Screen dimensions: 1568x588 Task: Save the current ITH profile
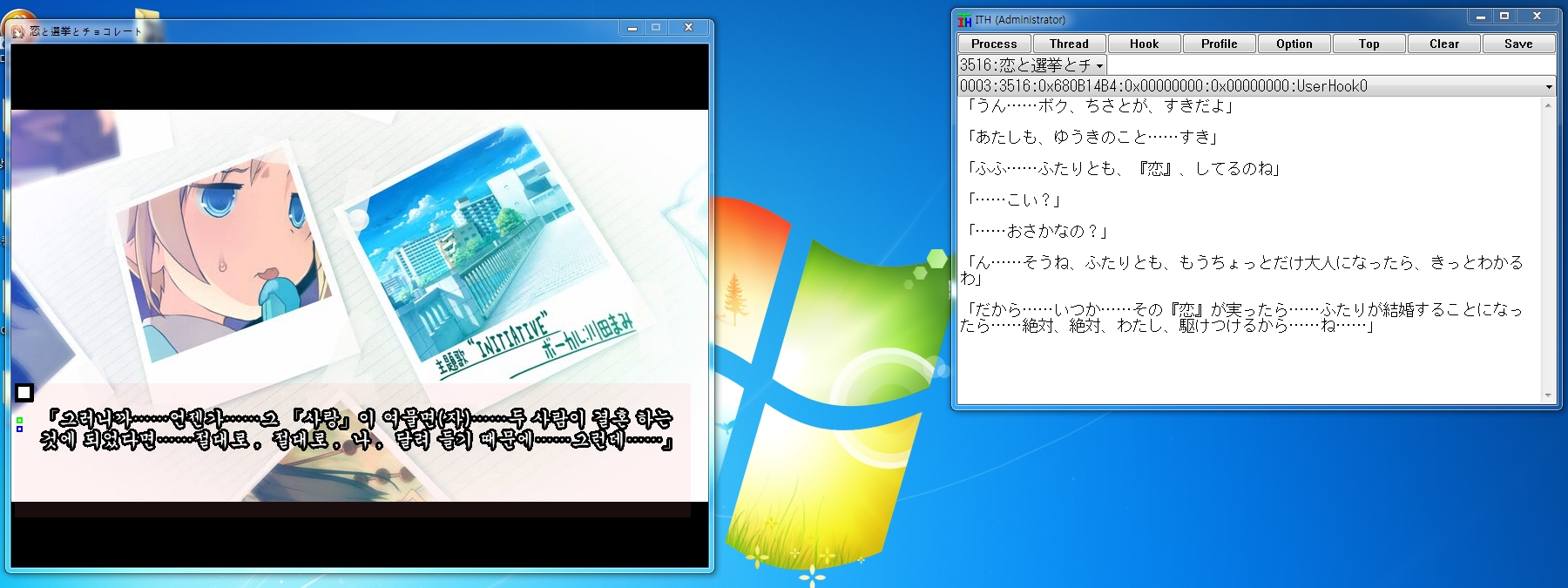pyautogui.click(x=1517, y=44)
